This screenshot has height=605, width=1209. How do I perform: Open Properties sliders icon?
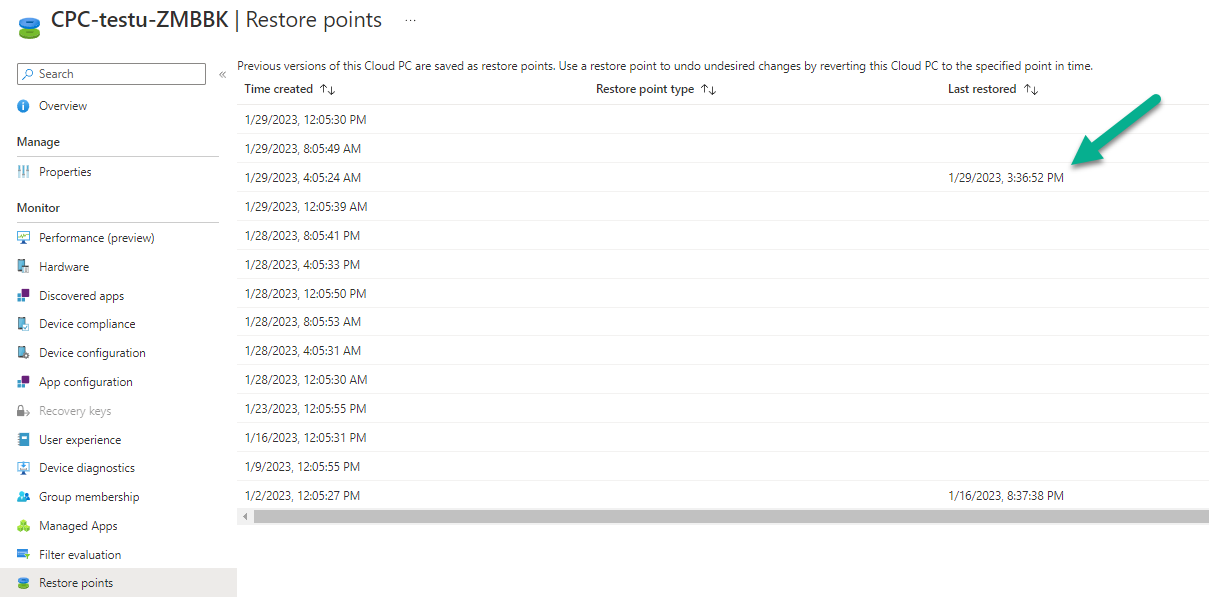(24, 172)
